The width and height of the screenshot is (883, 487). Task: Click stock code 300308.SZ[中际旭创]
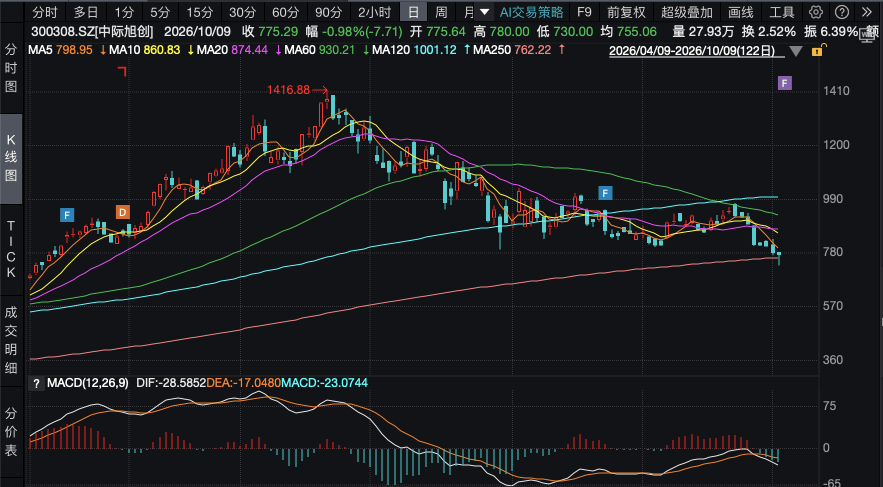click(93, 32)
